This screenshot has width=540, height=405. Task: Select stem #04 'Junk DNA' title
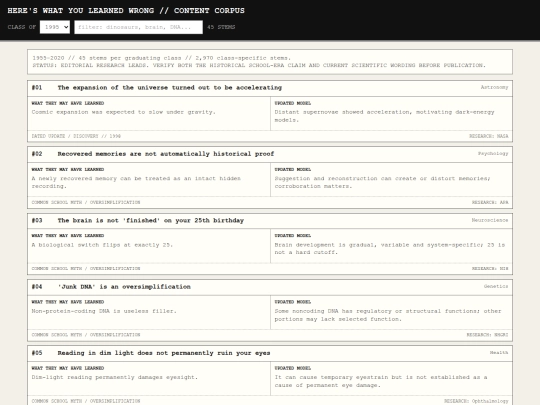coord(124,287)
